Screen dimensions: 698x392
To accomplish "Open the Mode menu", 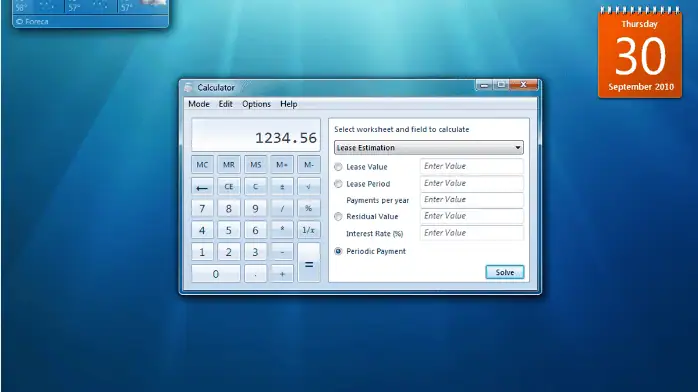I will 199,104.
